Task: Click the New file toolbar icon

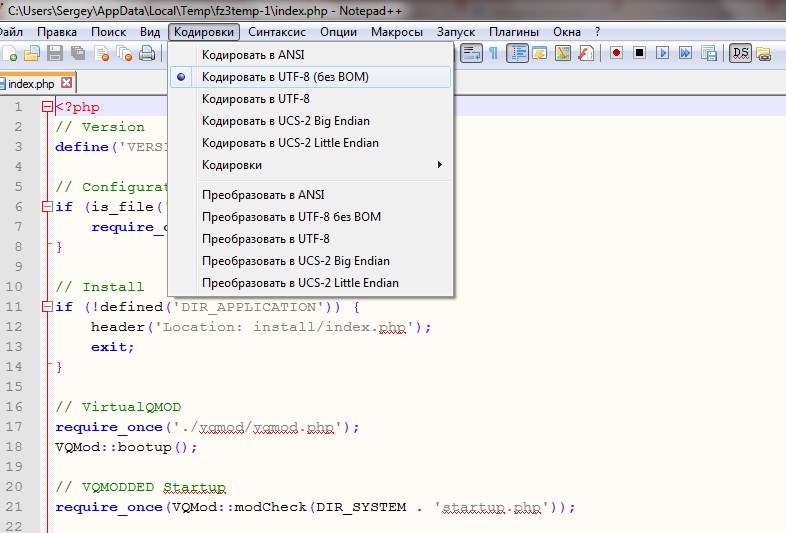Action: [x=9, y=53]
